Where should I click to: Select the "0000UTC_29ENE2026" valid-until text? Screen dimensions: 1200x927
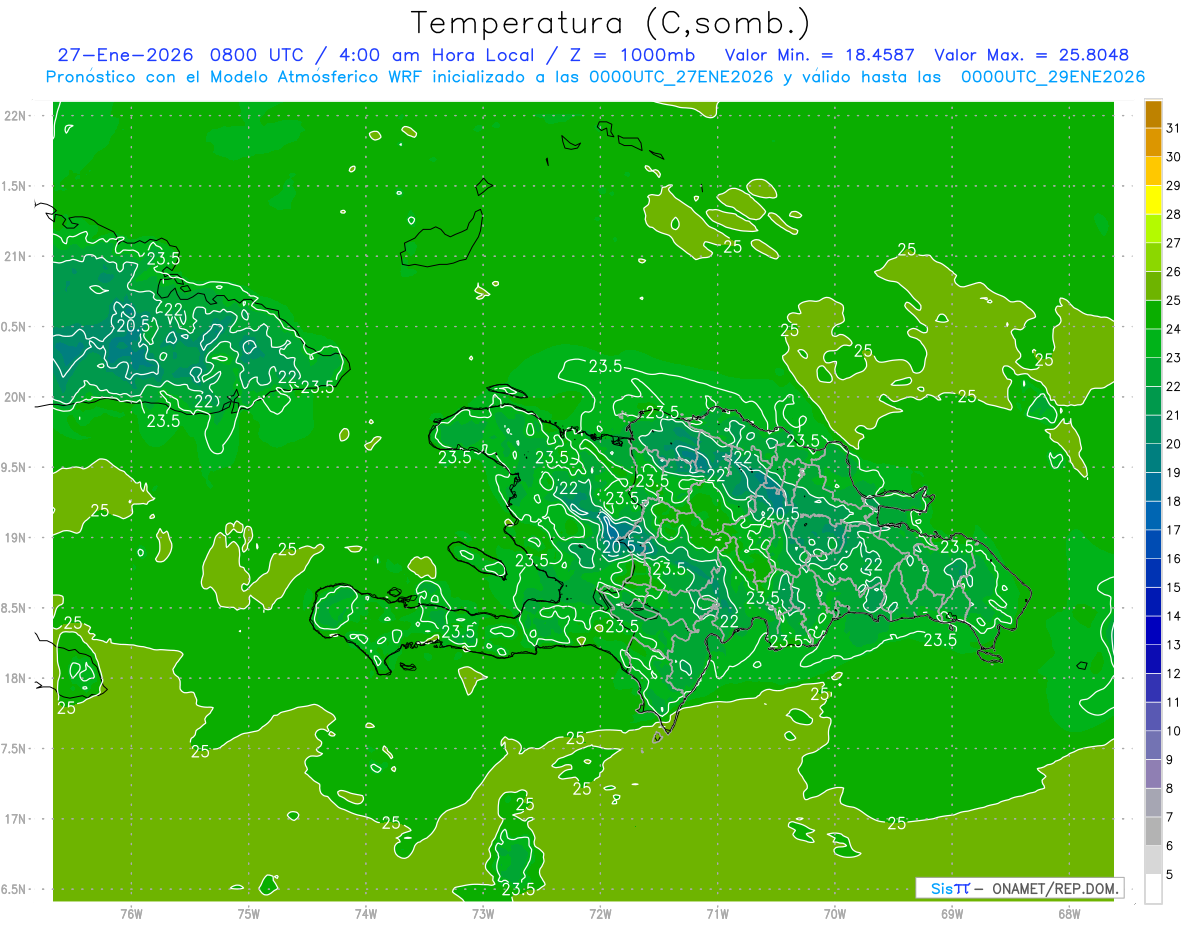[x=1053, y=77]
